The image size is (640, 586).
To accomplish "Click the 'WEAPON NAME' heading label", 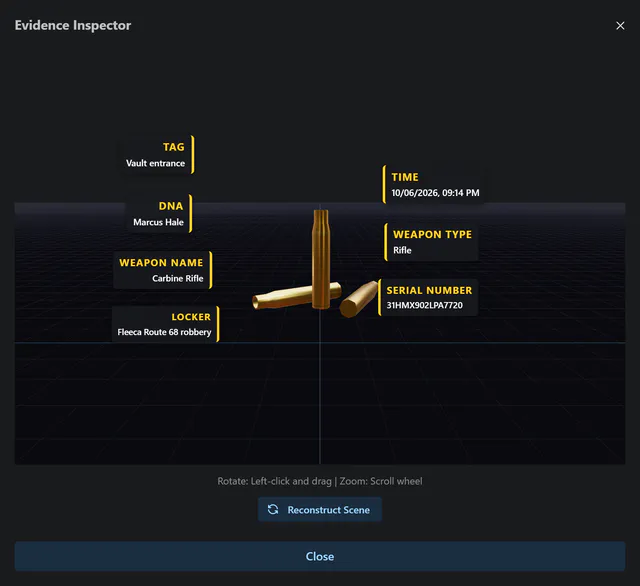I will (161, 262).
